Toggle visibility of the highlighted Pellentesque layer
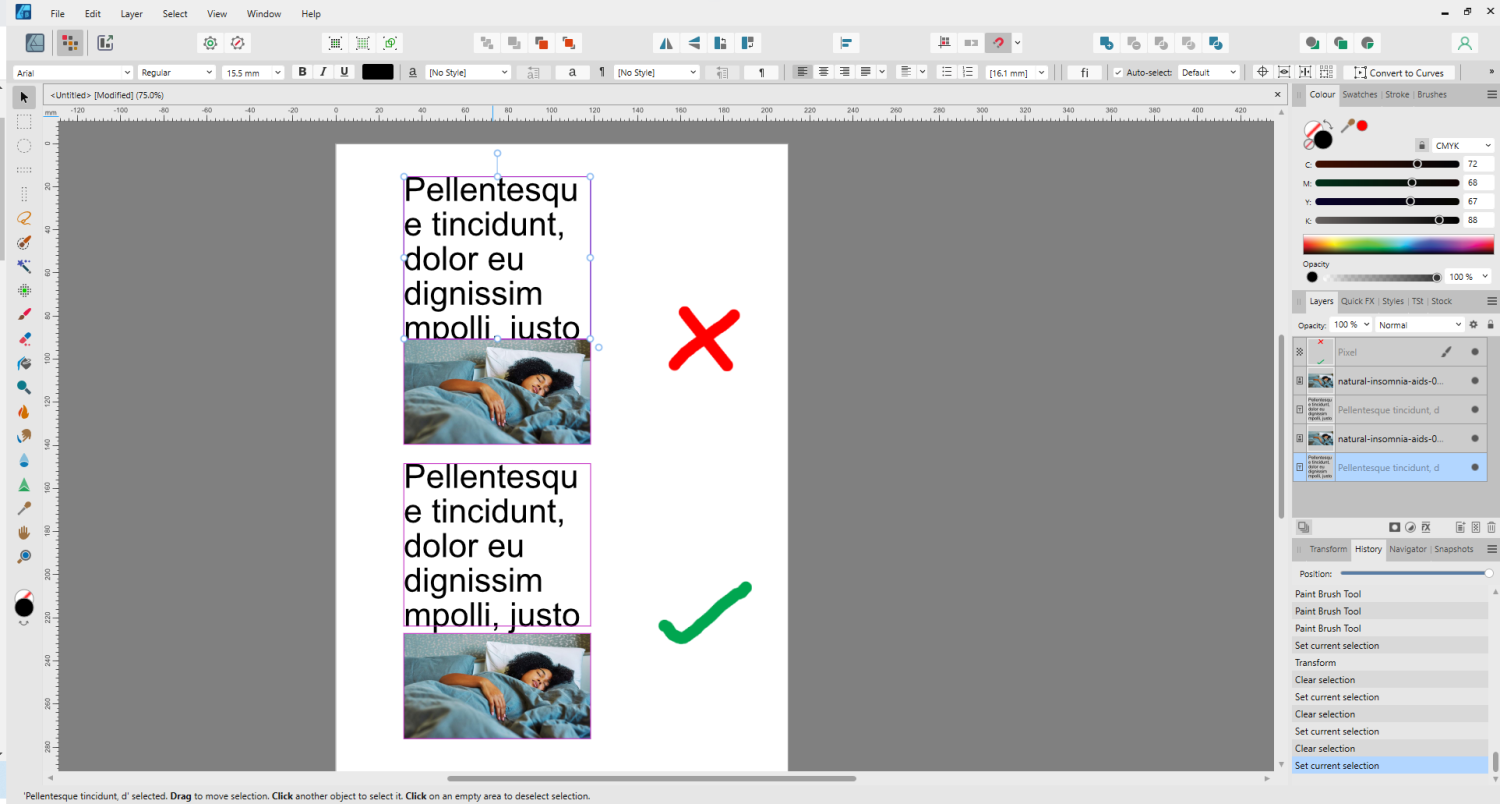Image resolution: width=1500 pixels, height=804 pixels. [x=1474, y=467]
